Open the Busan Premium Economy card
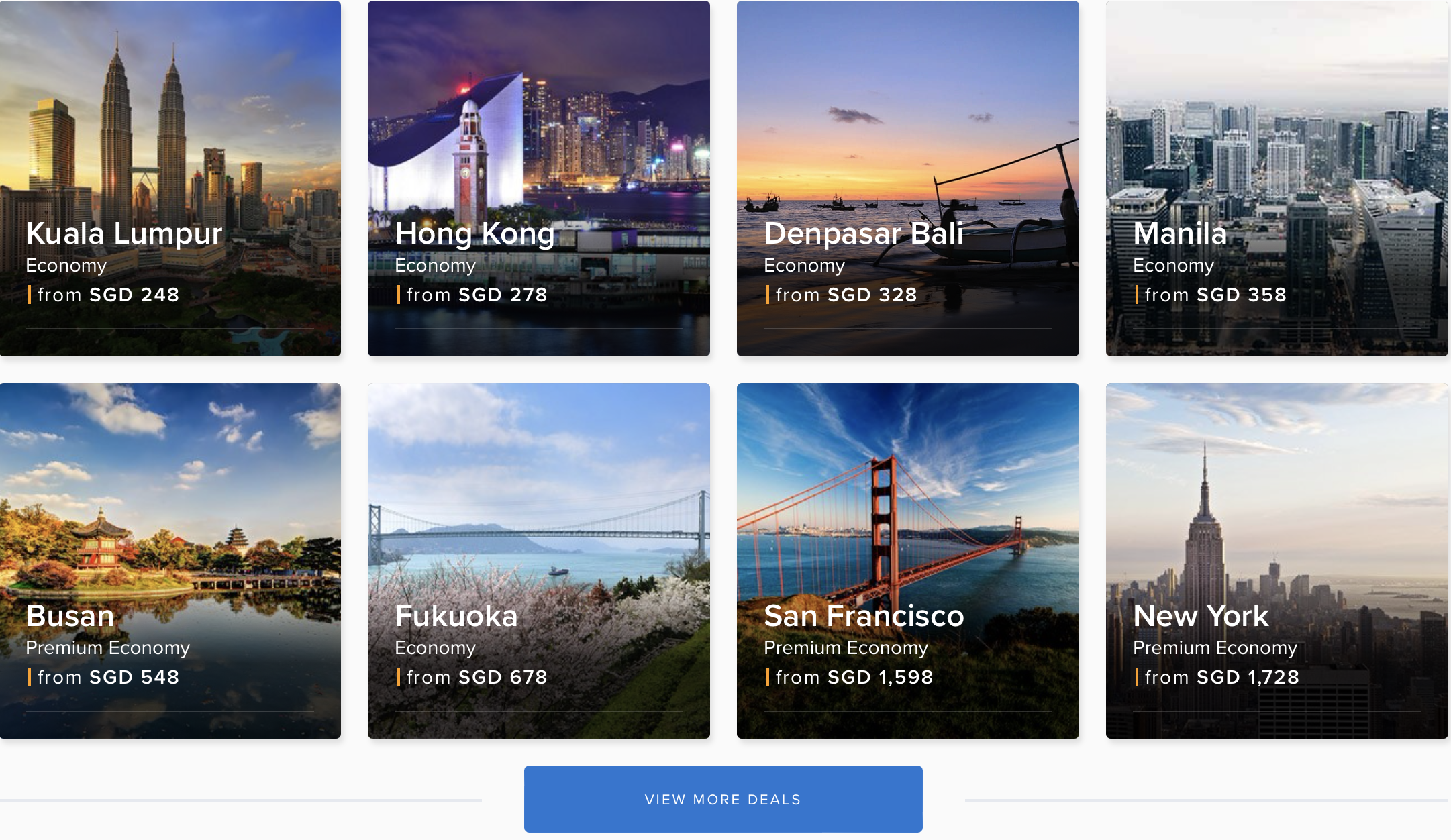 point(170,561)
